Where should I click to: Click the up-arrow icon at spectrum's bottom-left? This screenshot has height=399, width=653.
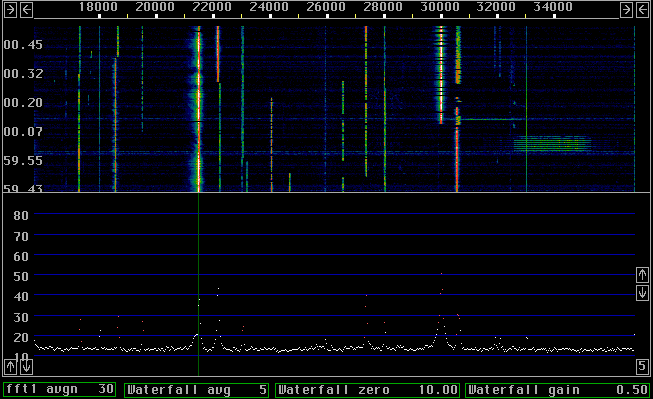click(x=10, y=367)
